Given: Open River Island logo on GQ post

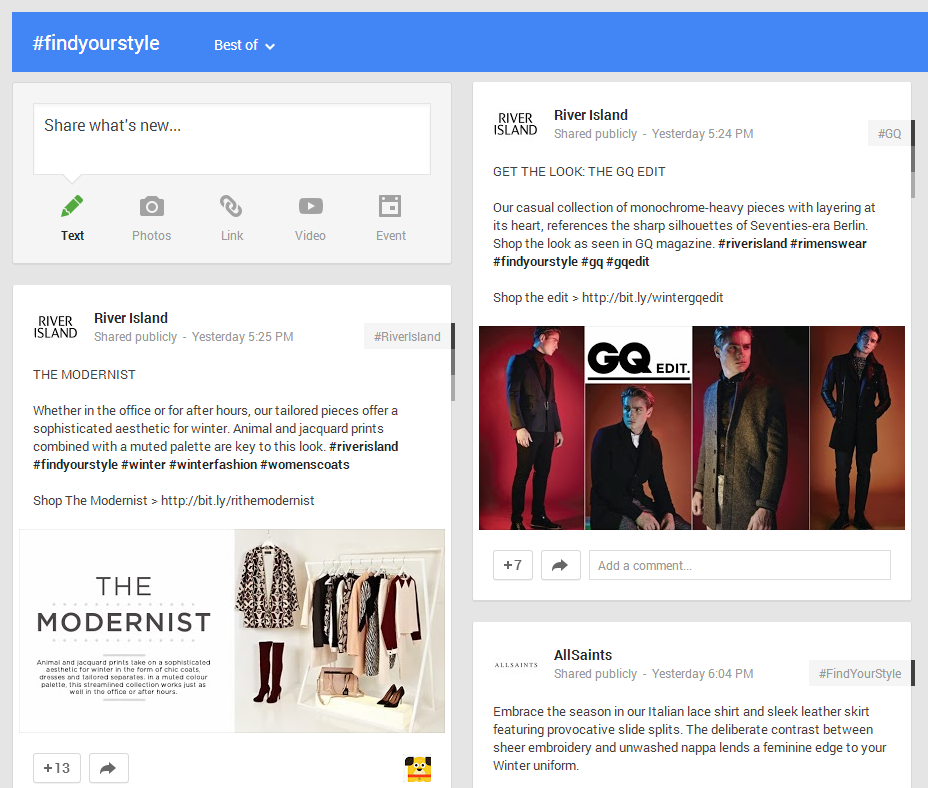Looking at the screenshot, I should coord(515,124).
